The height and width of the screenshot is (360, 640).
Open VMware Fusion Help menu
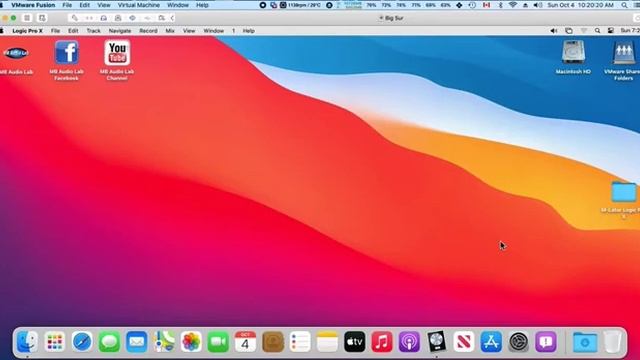tap(202, 5)
